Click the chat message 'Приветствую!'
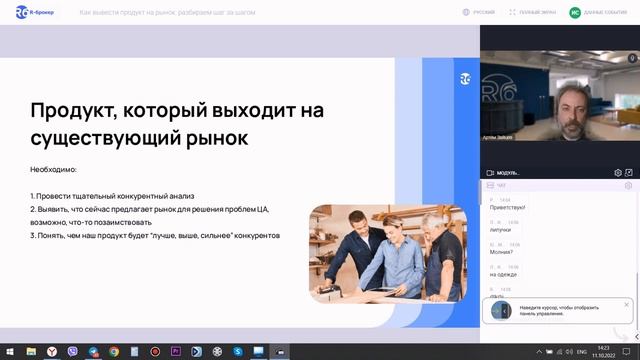Screen dimensions: 640x360 click(x=507, y=208)
